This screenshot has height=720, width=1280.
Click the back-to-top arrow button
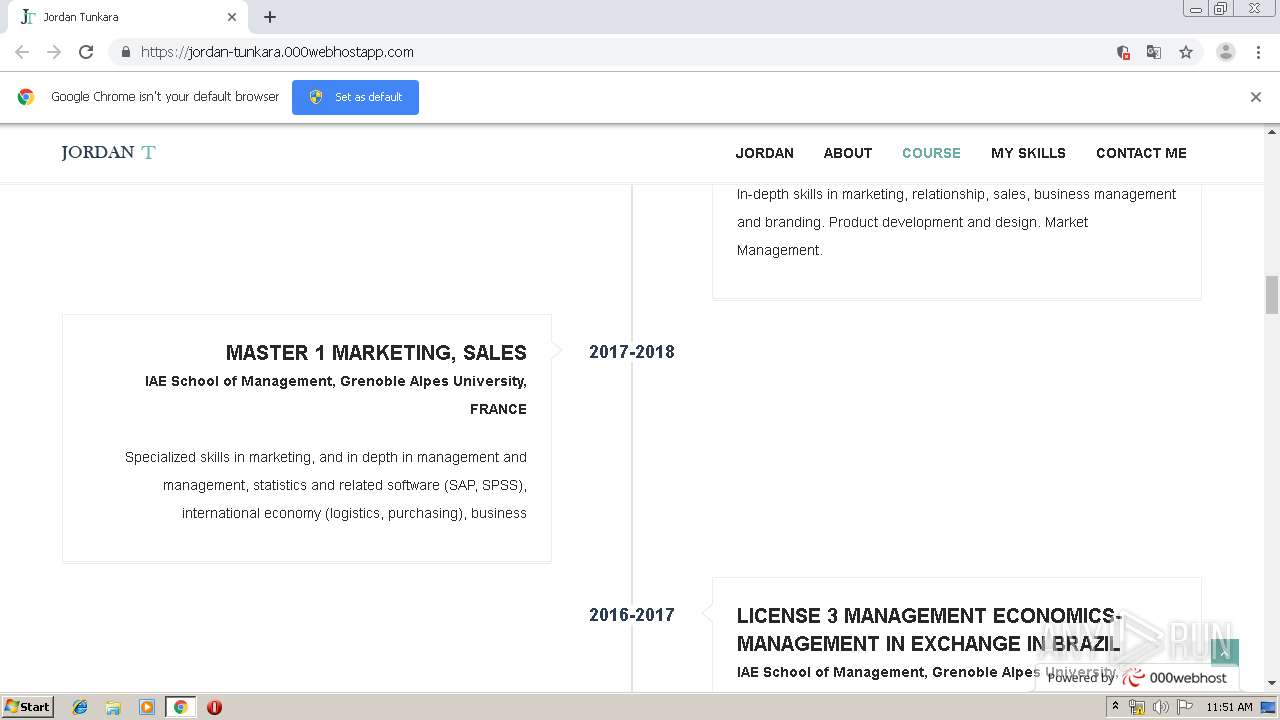tap(1225, 653)
